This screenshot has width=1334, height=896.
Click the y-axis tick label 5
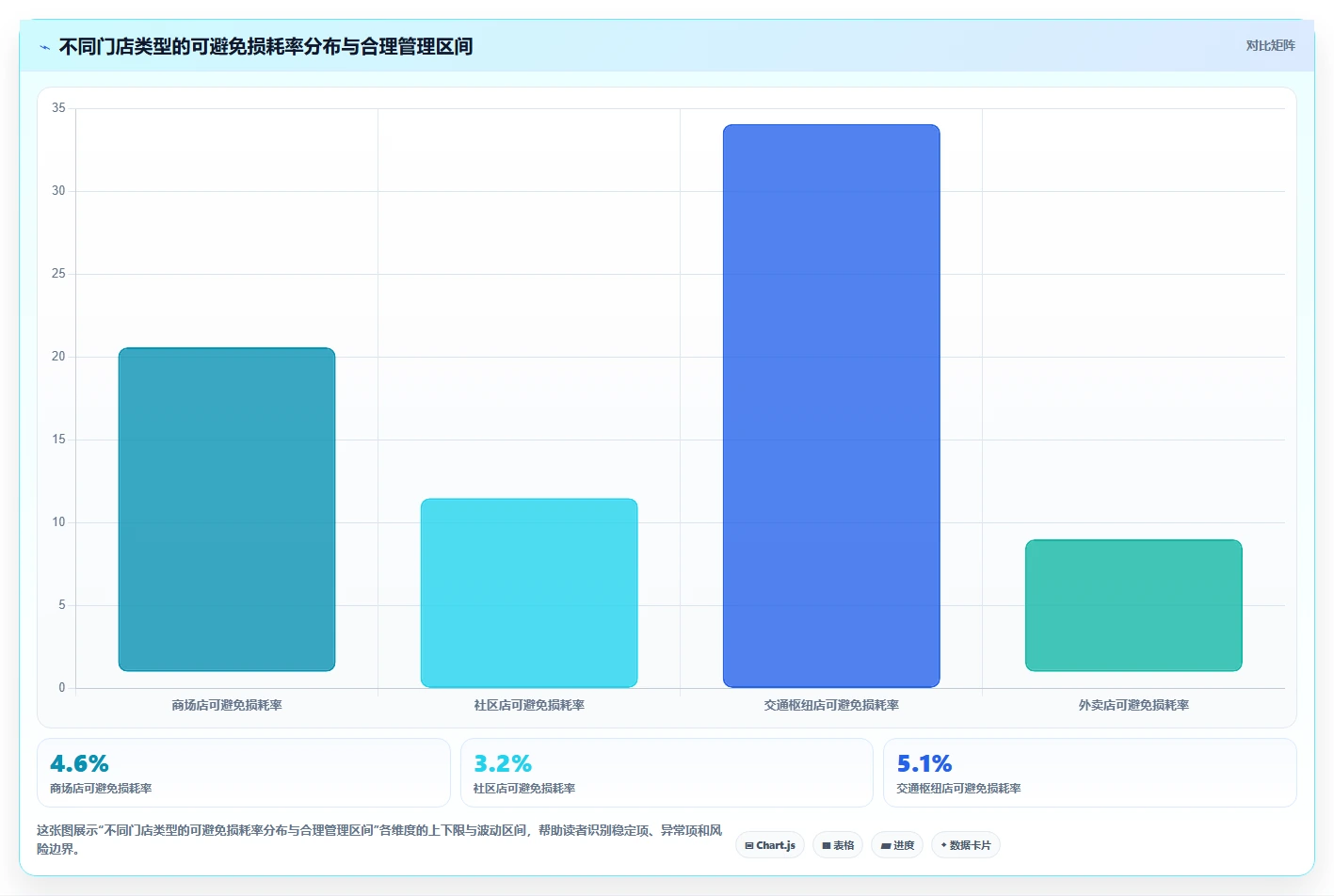coord(62,605)
